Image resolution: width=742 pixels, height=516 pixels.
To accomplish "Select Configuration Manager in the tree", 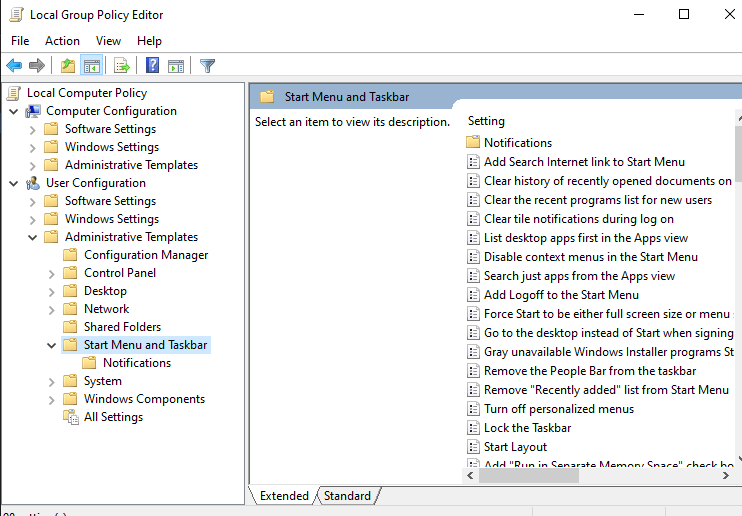I will point(146,255).
